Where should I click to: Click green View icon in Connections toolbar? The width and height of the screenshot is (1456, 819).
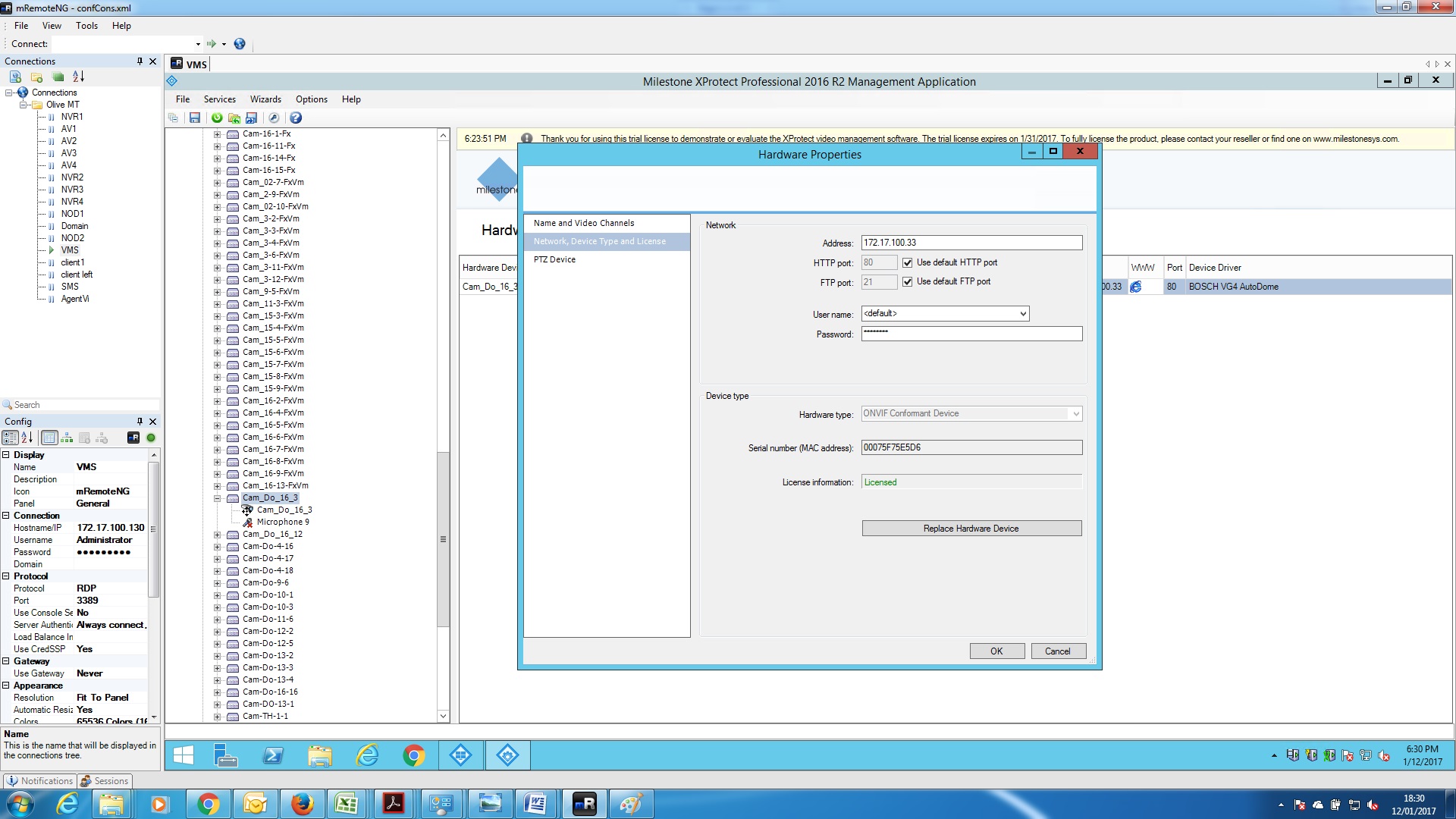58,77
